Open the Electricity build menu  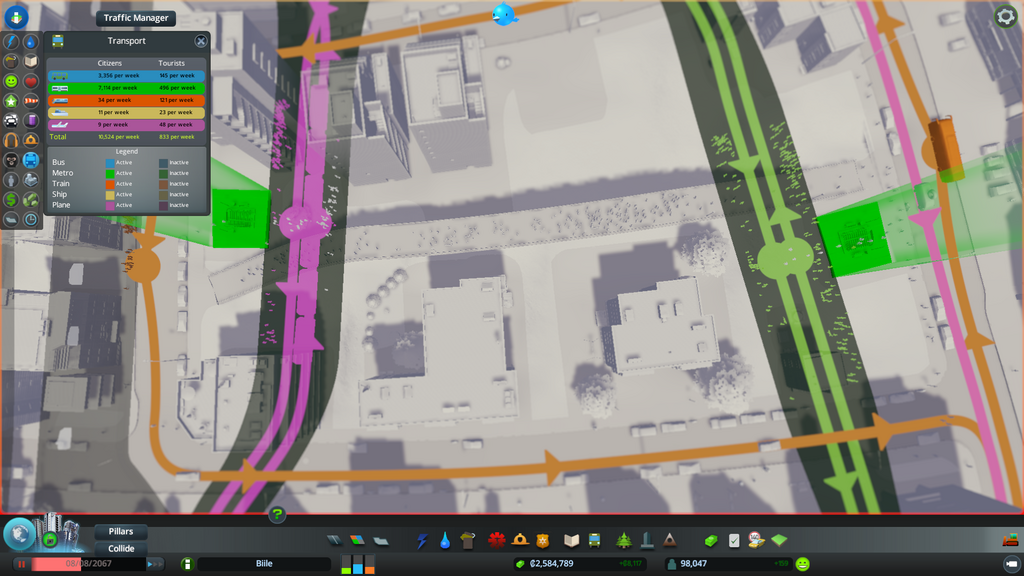click(x=422, y=541)
